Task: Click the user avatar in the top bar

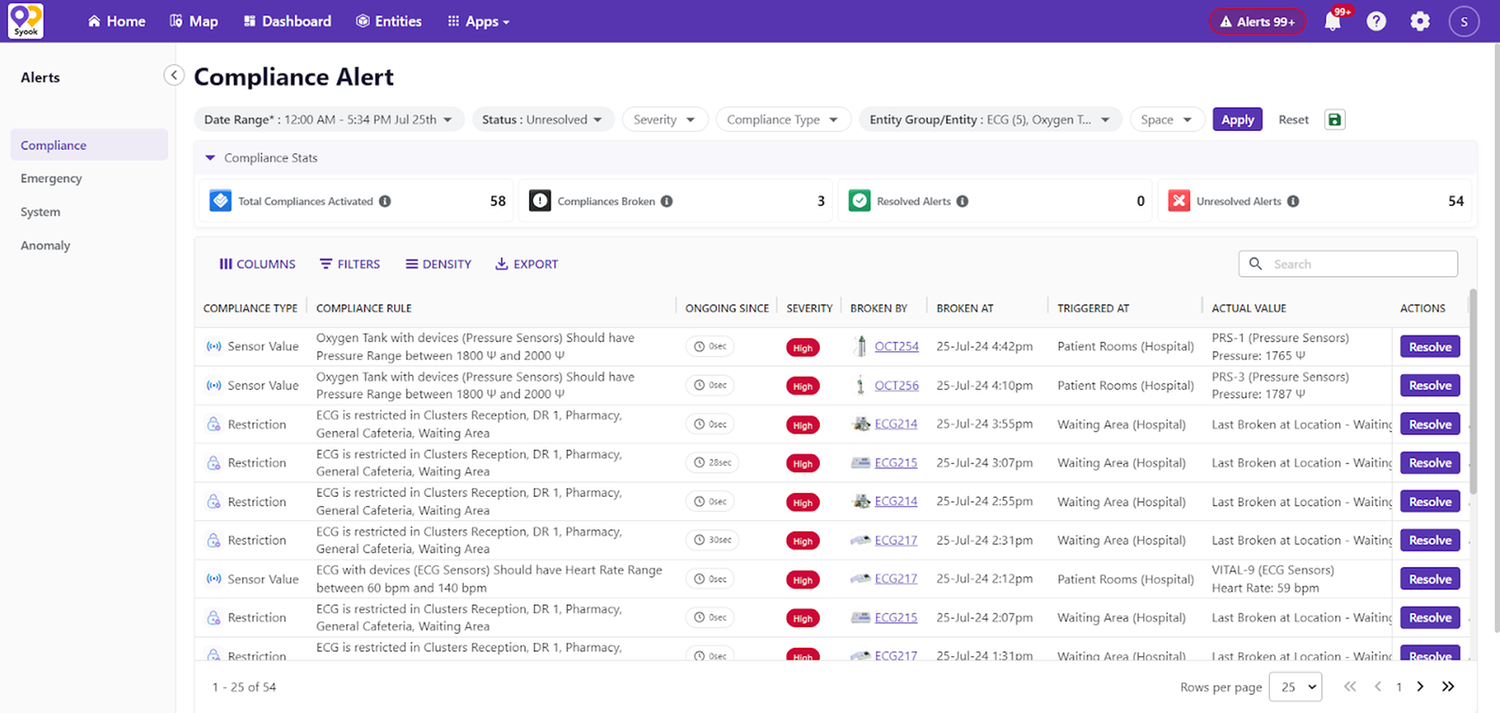Action: (x=1464, y=20)
